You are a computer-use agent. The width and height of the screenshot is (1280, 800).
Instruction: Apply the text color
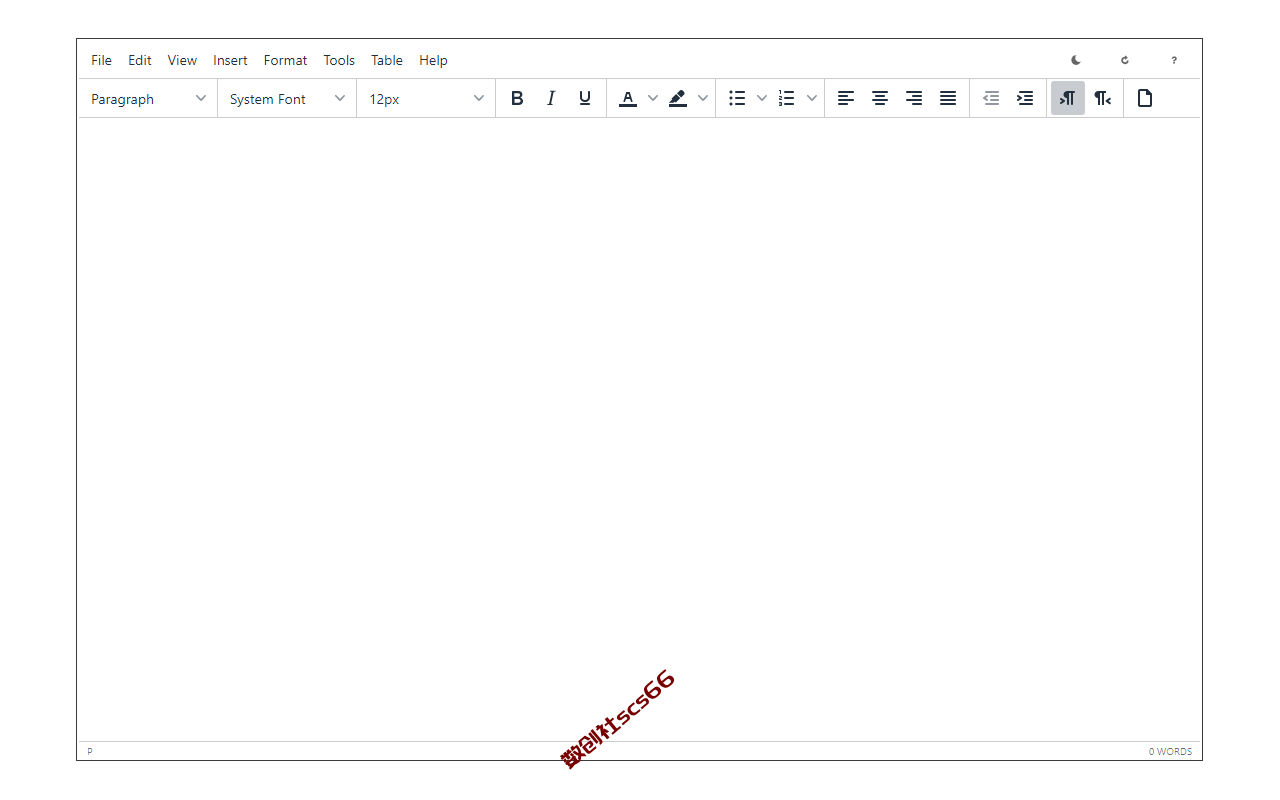628,98
